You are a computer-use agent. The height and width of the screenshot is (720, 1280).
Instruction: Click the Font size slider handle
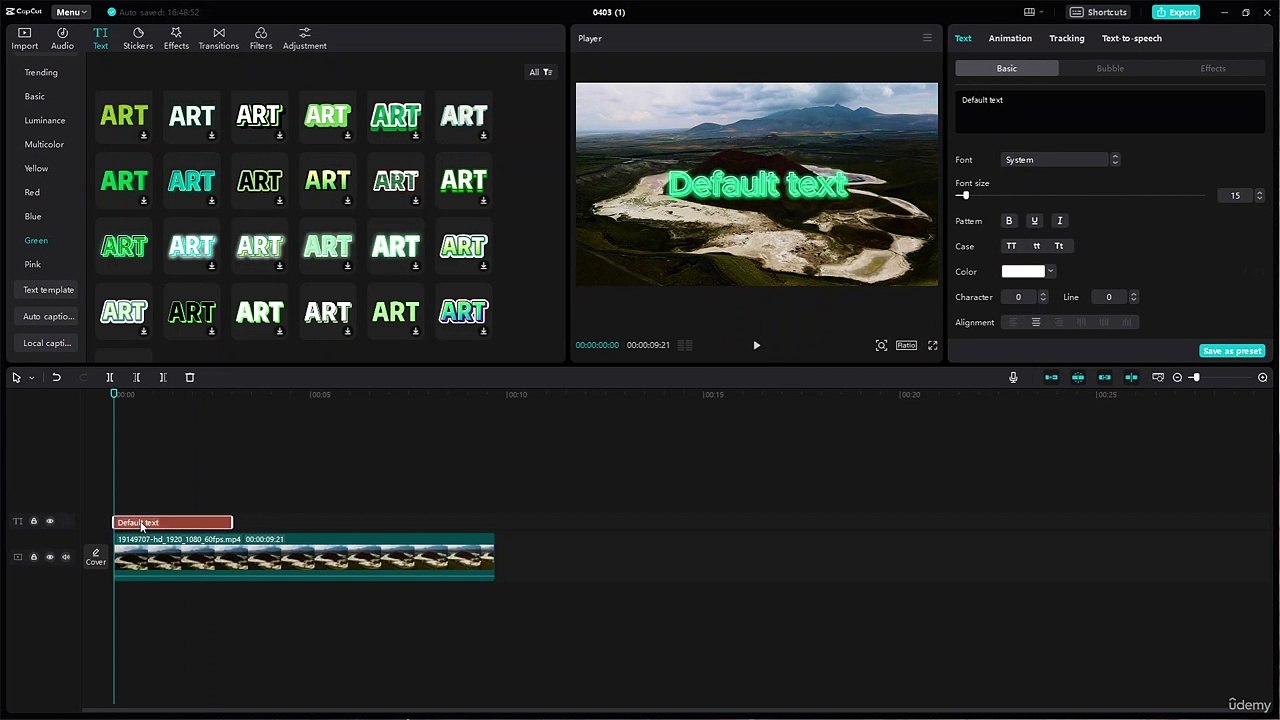[x=965, y=196]
